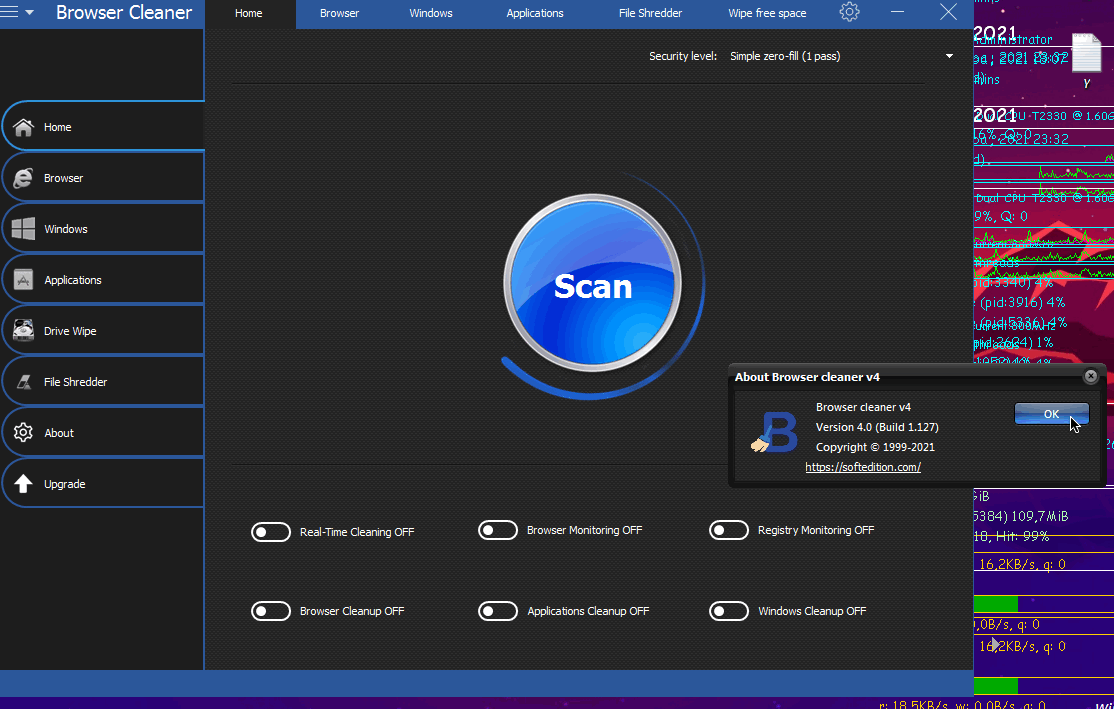Click the About gear icon in sidebar

pyautogui.click(x=23, y=433)
